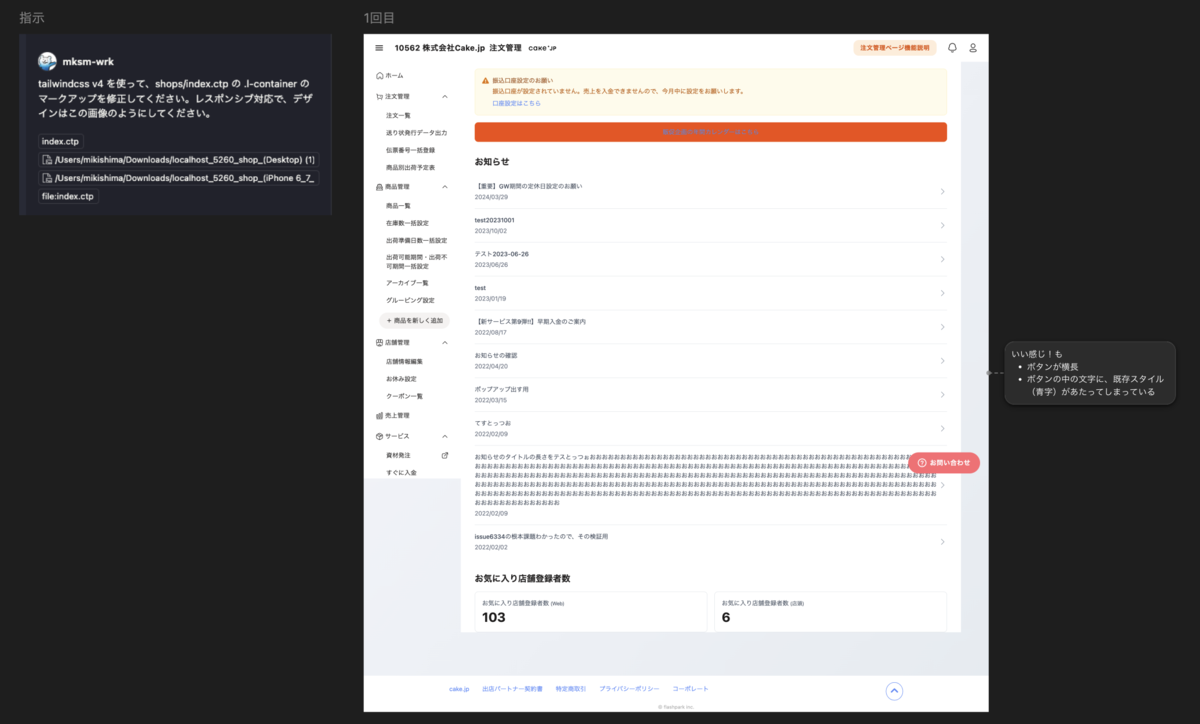Click the cart icon beside 注文管理

click(380, 97)
